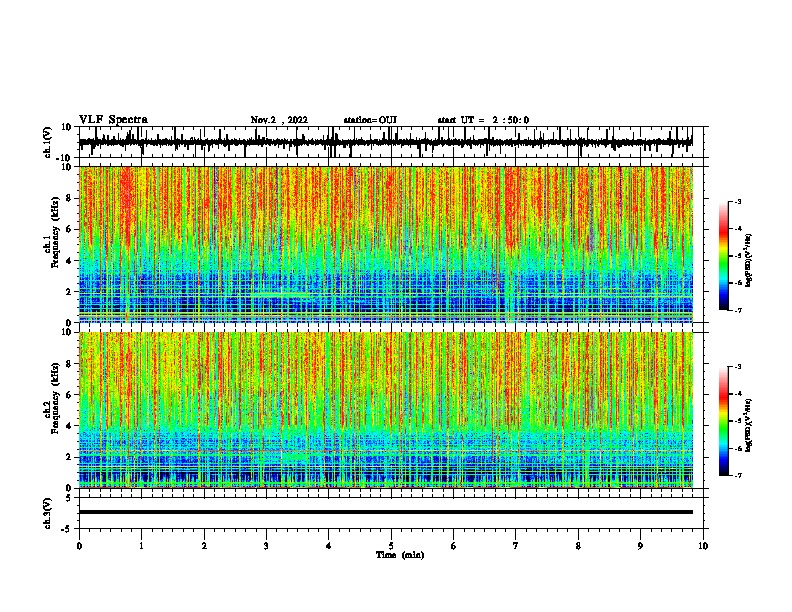
Task: Click inside the ch.2 spectrogram panel
Action: point(386,410)
